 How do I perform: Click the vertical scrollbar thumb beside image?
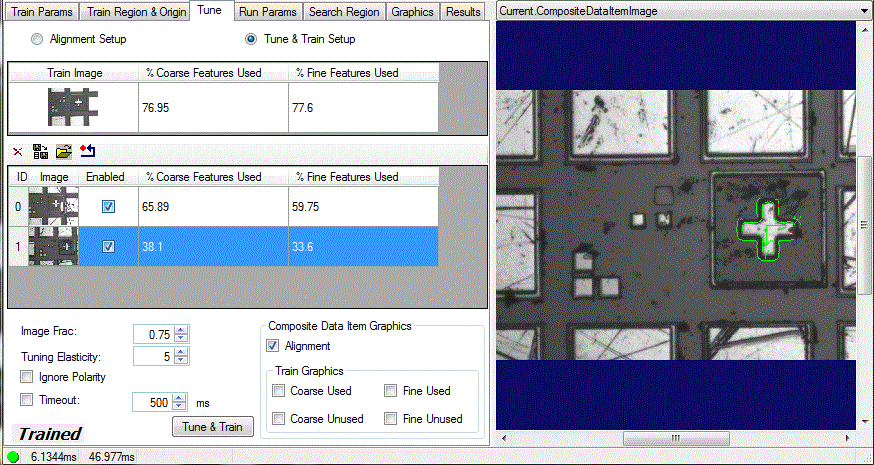(865, 225)
